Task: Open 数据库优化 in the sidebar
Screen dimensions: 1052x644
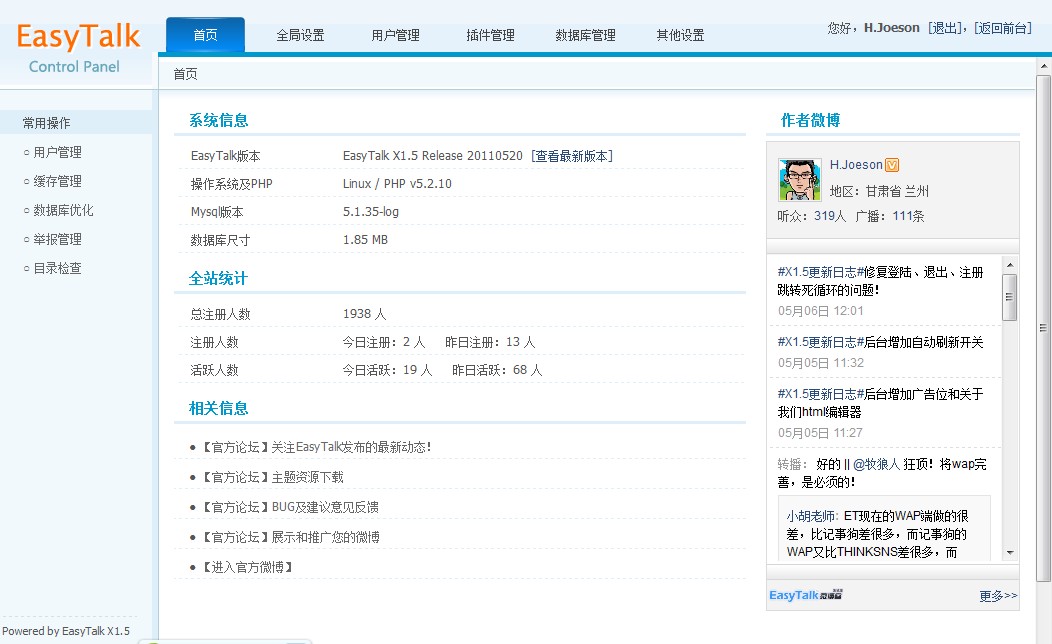Action: coord(63,211)
